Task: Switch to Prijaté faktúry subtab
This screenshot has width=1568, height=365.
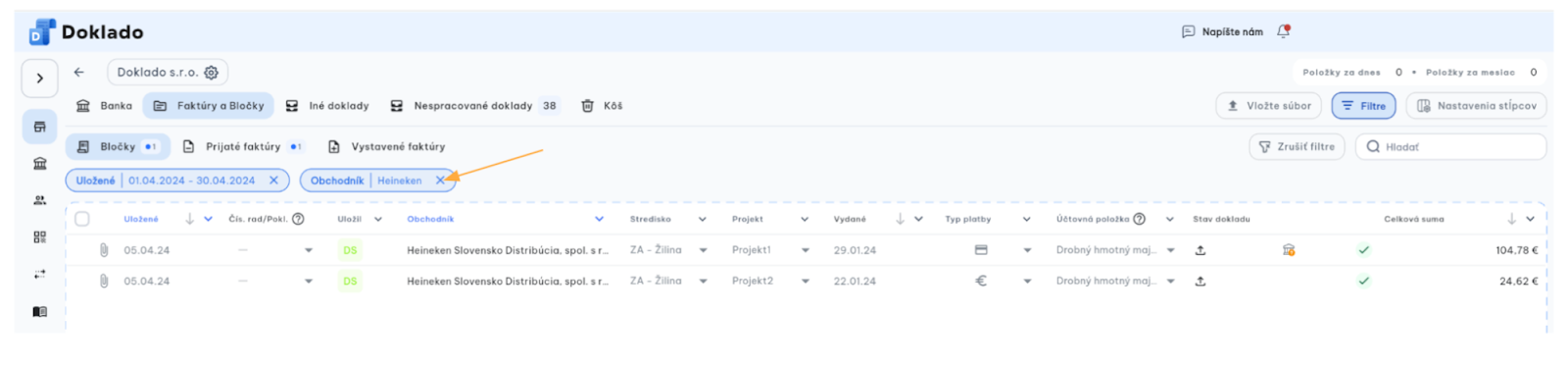Action: coord(243,147)
